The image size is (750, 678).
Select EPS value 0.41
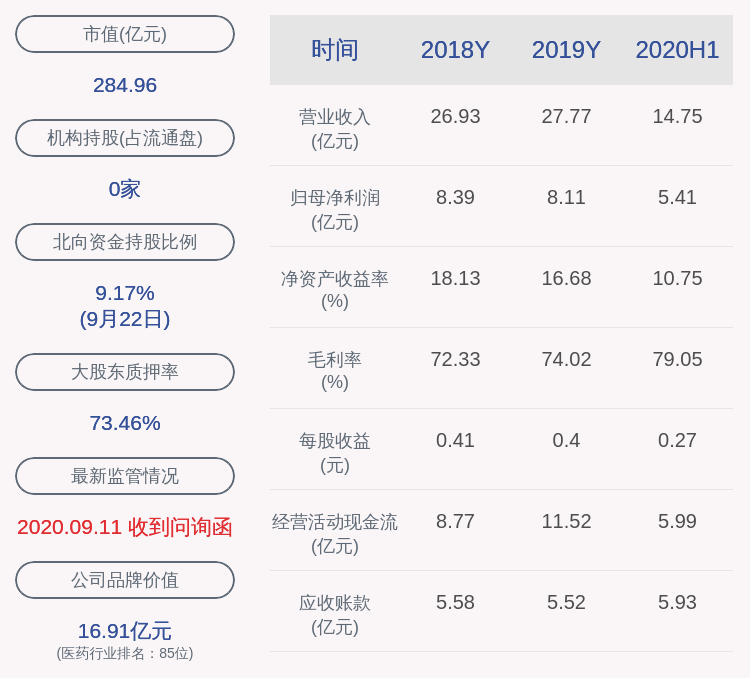pyautogui.click(x=455, y=440)
